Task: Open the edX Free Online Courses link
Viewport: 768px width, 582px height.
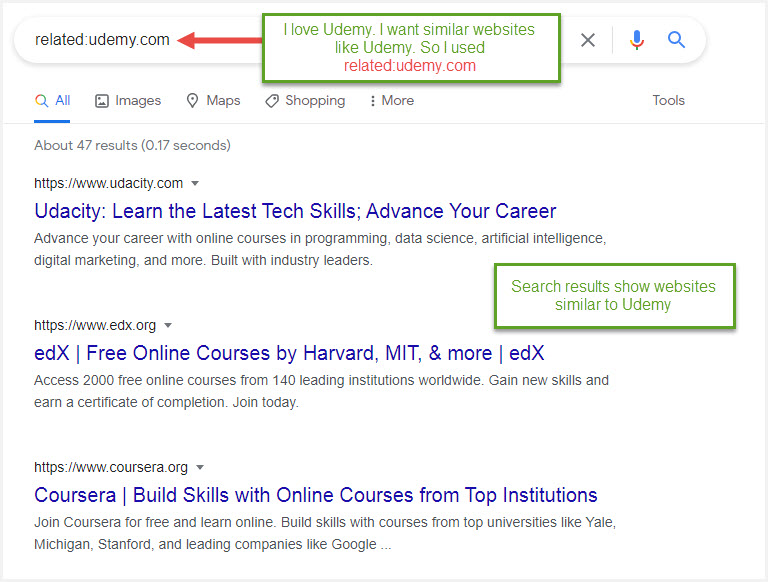Action: coord(289,353)
